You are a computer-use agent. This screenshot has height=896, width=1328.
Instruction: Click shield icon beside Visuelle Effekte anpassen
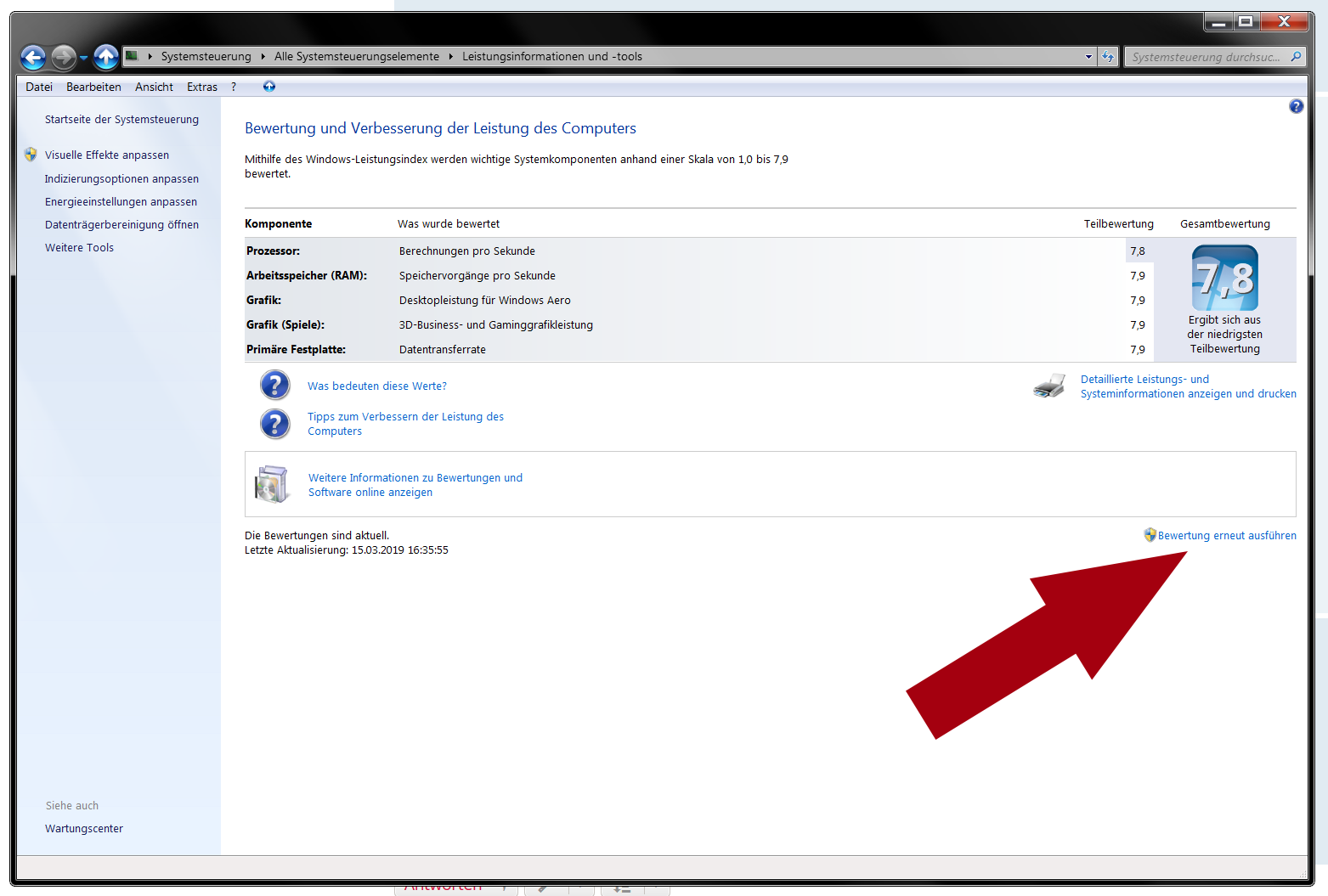point(31,155)
